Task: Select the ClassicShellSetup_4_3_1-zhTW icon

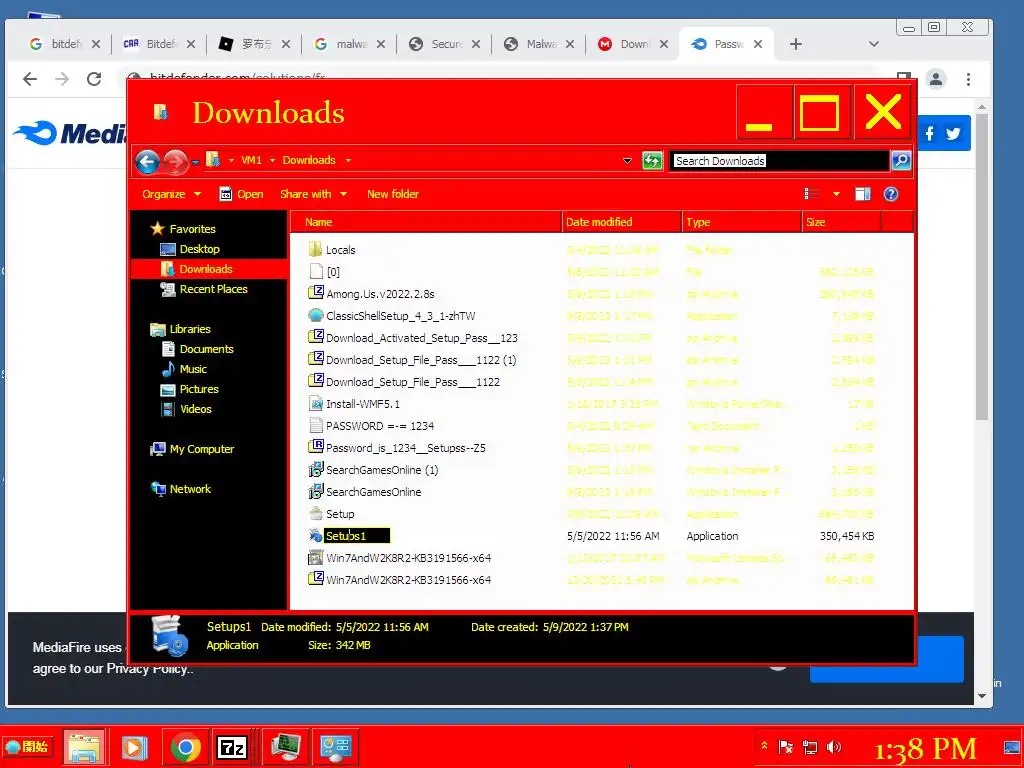Action: pyautogui.click(x=316, y=315)
